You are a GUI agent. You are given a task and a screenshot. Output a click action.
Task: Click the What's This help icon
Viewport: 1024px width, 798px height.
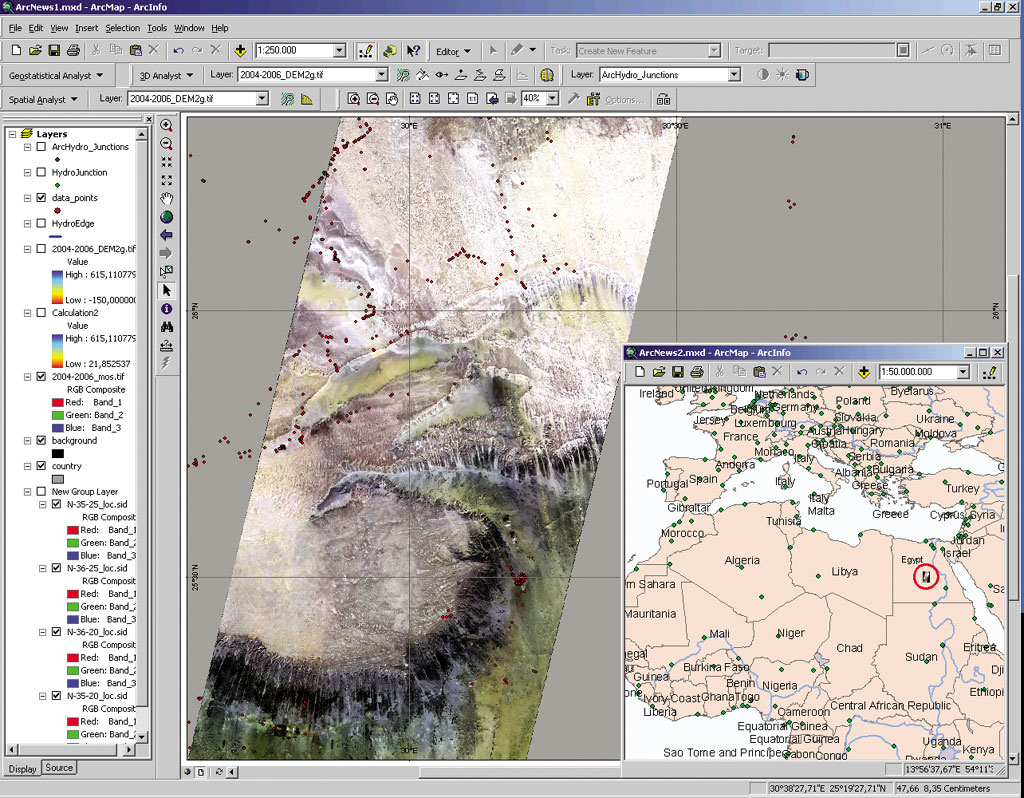coord(413,51)
